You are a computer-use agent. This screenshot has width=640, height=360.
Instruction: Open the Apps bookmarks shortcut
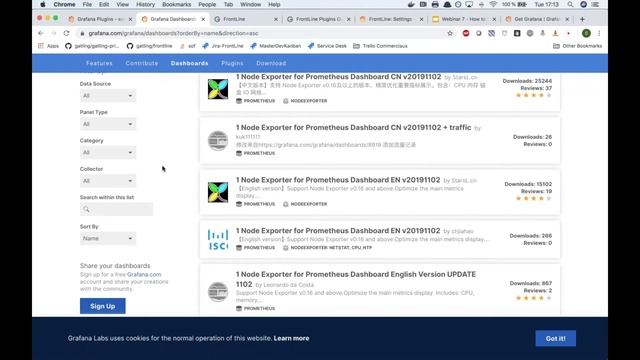pyautogui.click(x=49, y=46)
